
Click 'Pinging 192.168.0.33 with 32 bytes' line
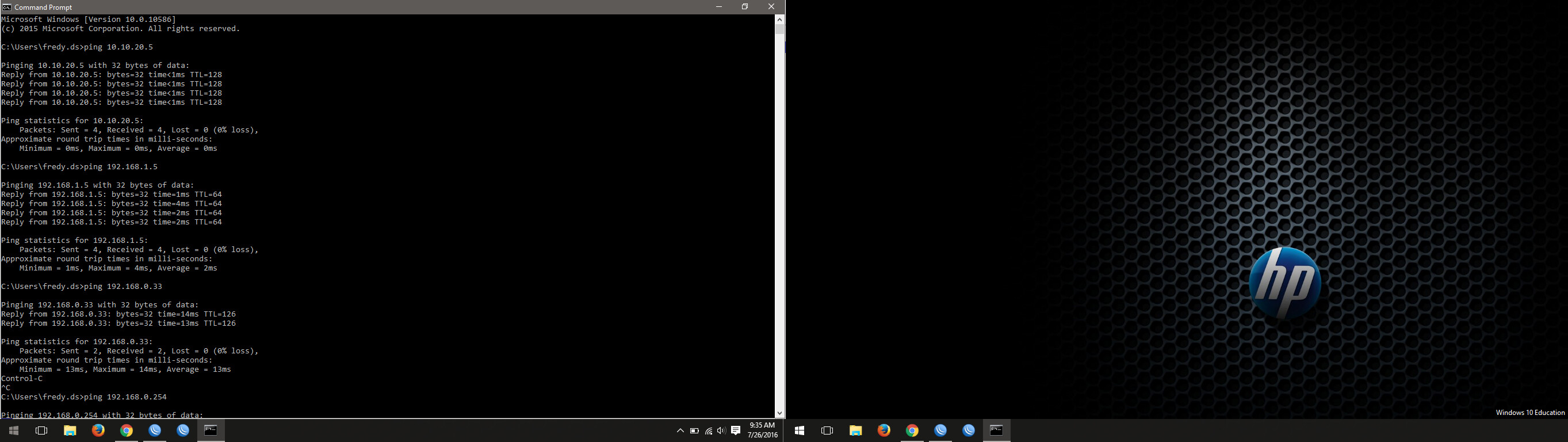tap(100, 304)
